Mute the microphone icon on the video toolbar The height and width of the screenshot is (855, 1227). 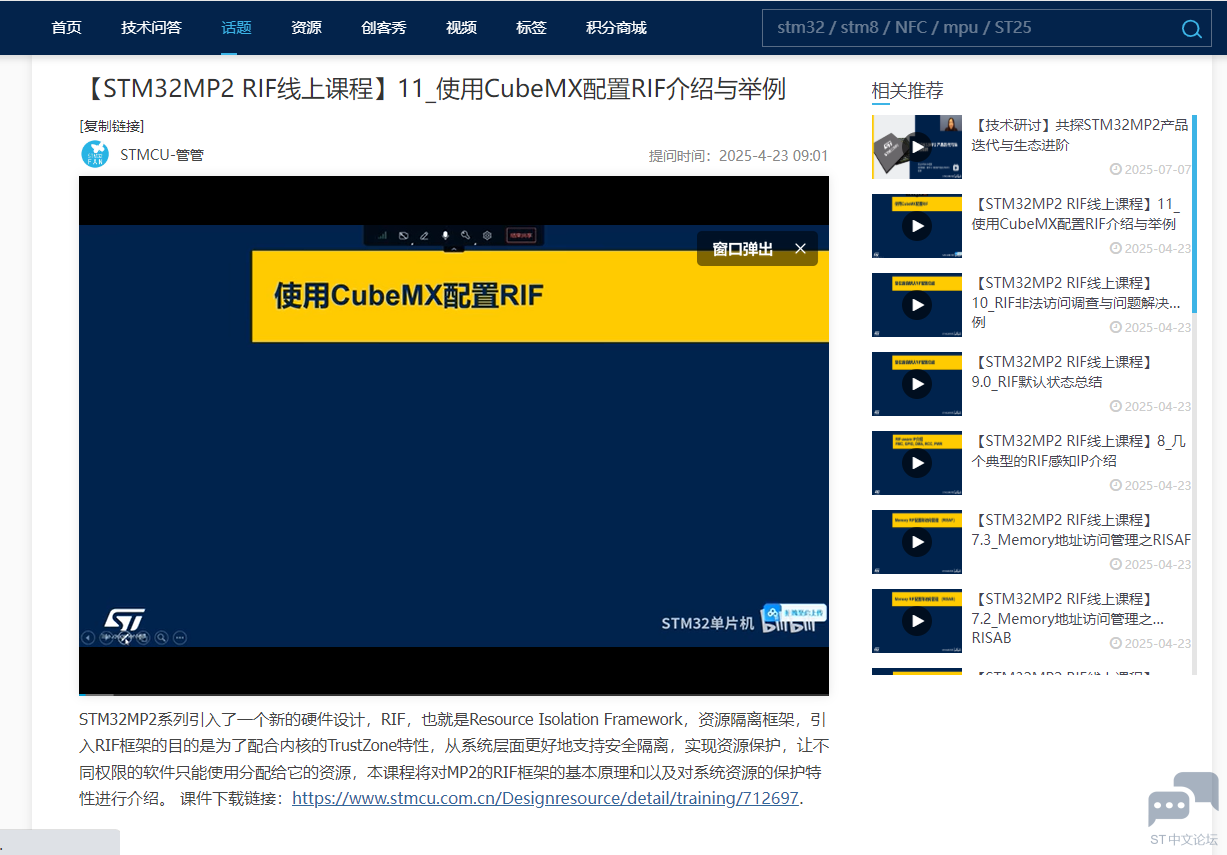(x=446, y=235)
